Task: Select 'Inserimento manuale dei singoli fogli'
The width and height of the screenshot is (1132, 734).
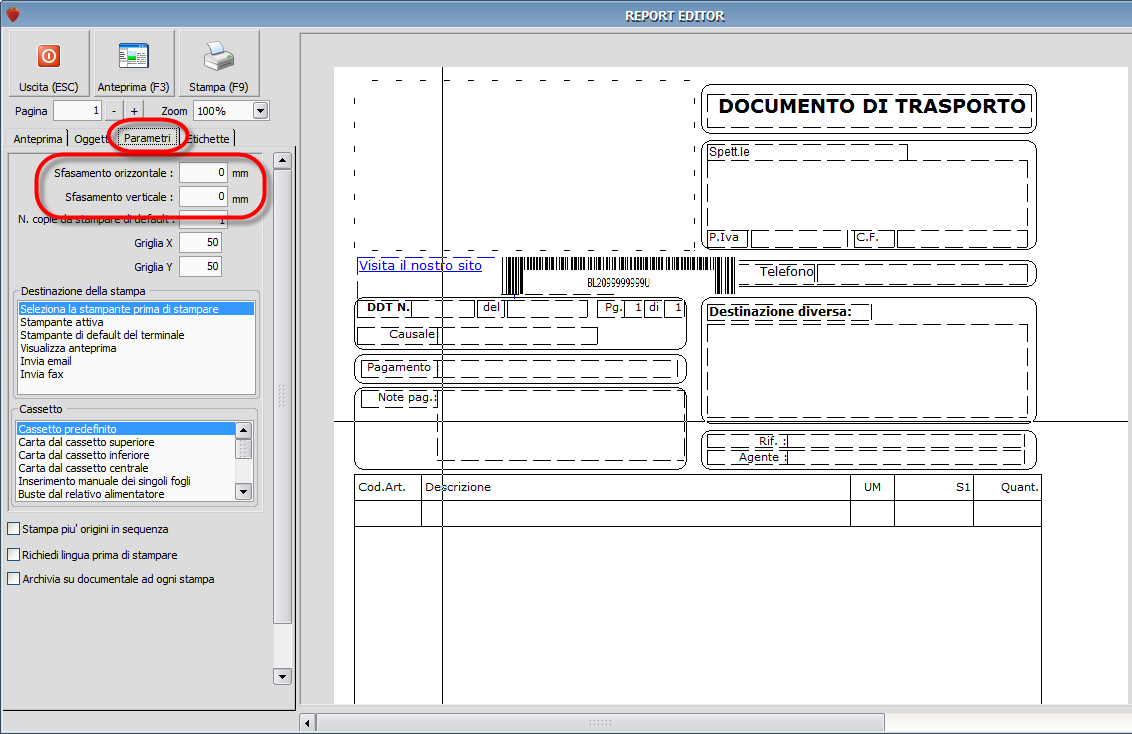Action: click(x=126, y=481)
